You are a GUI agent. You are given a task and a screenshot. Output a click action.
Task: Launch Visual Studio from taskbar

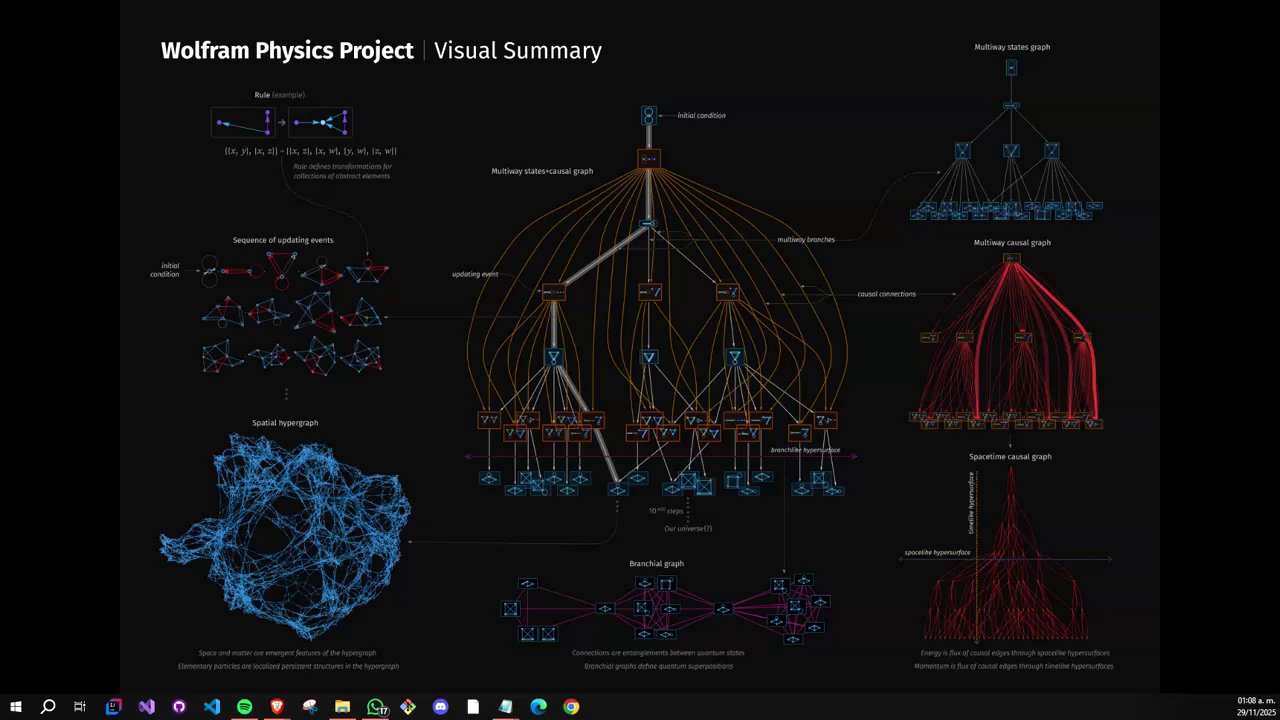click(146, 707)
